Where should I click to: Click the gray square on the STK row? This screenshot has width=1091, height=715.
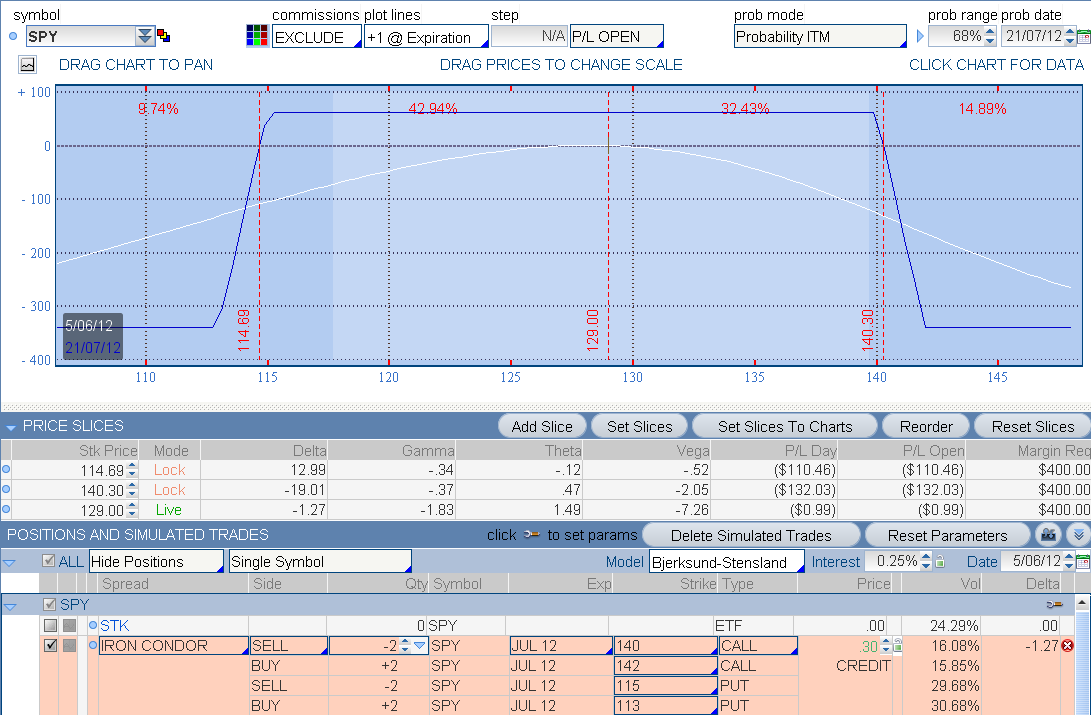(70, 625)
